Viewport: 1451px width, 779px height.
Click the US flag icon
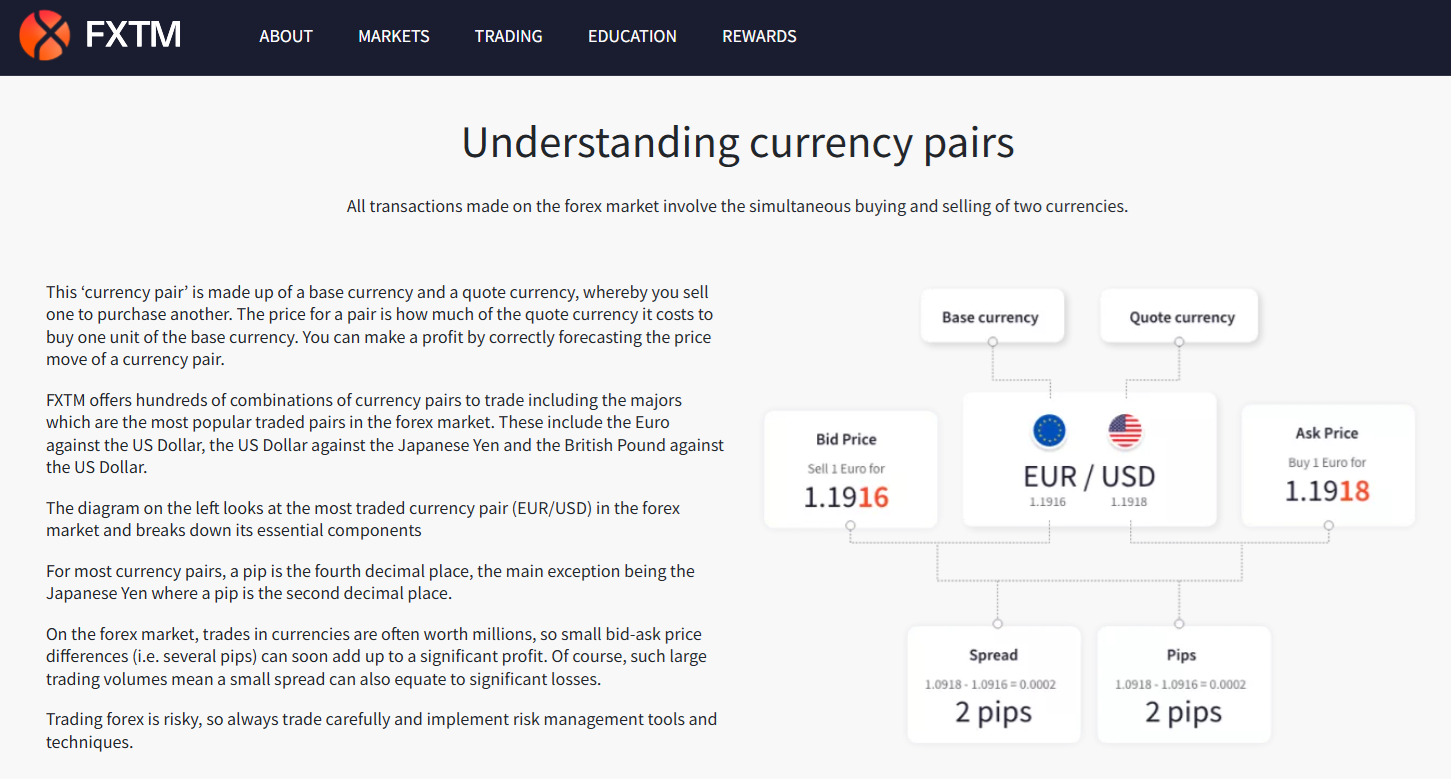tap(1125, 431)
